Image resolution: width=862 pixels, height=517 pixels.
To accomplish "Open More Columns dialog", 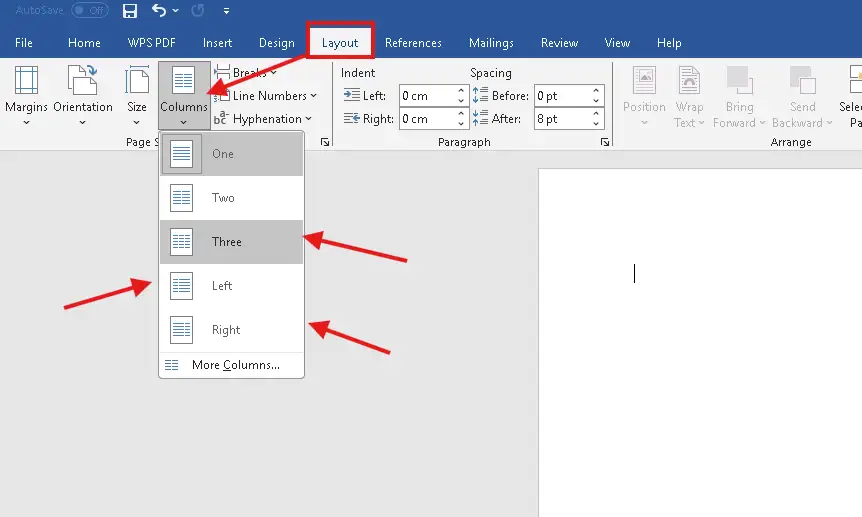I will [231, 365].
